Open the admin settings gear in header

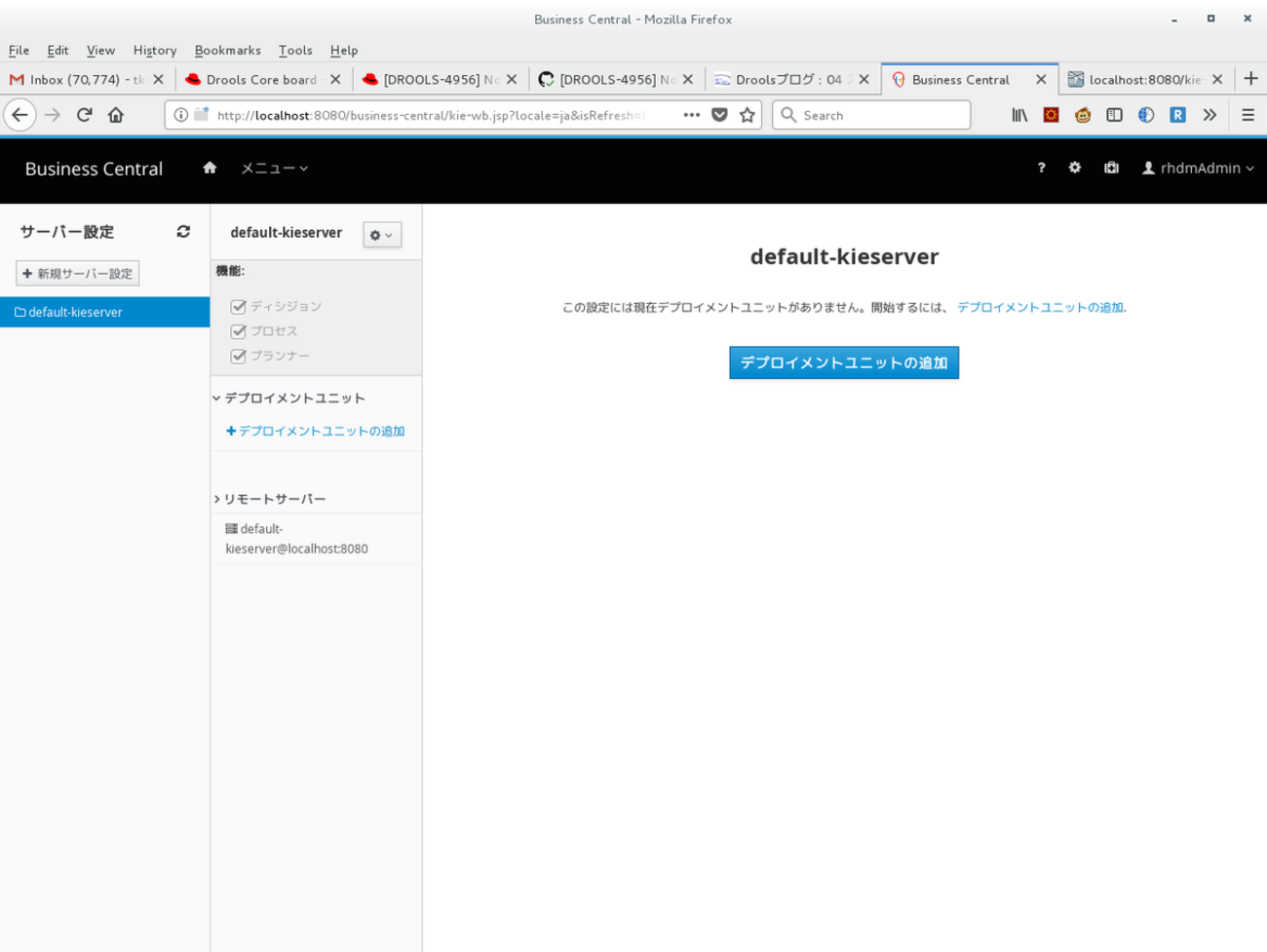coord(1074,168)
